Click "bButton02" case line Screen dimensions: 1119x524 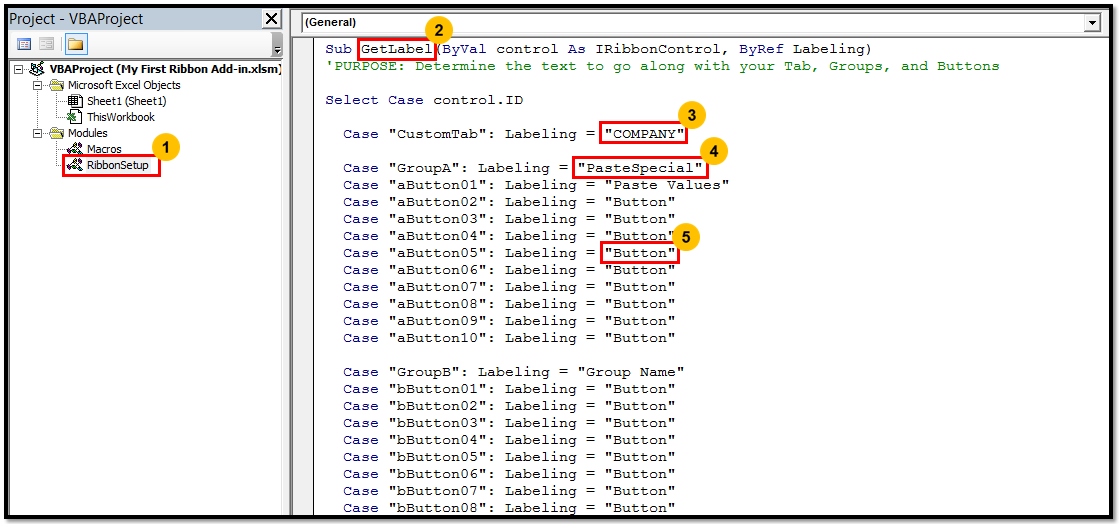[509, 406]
